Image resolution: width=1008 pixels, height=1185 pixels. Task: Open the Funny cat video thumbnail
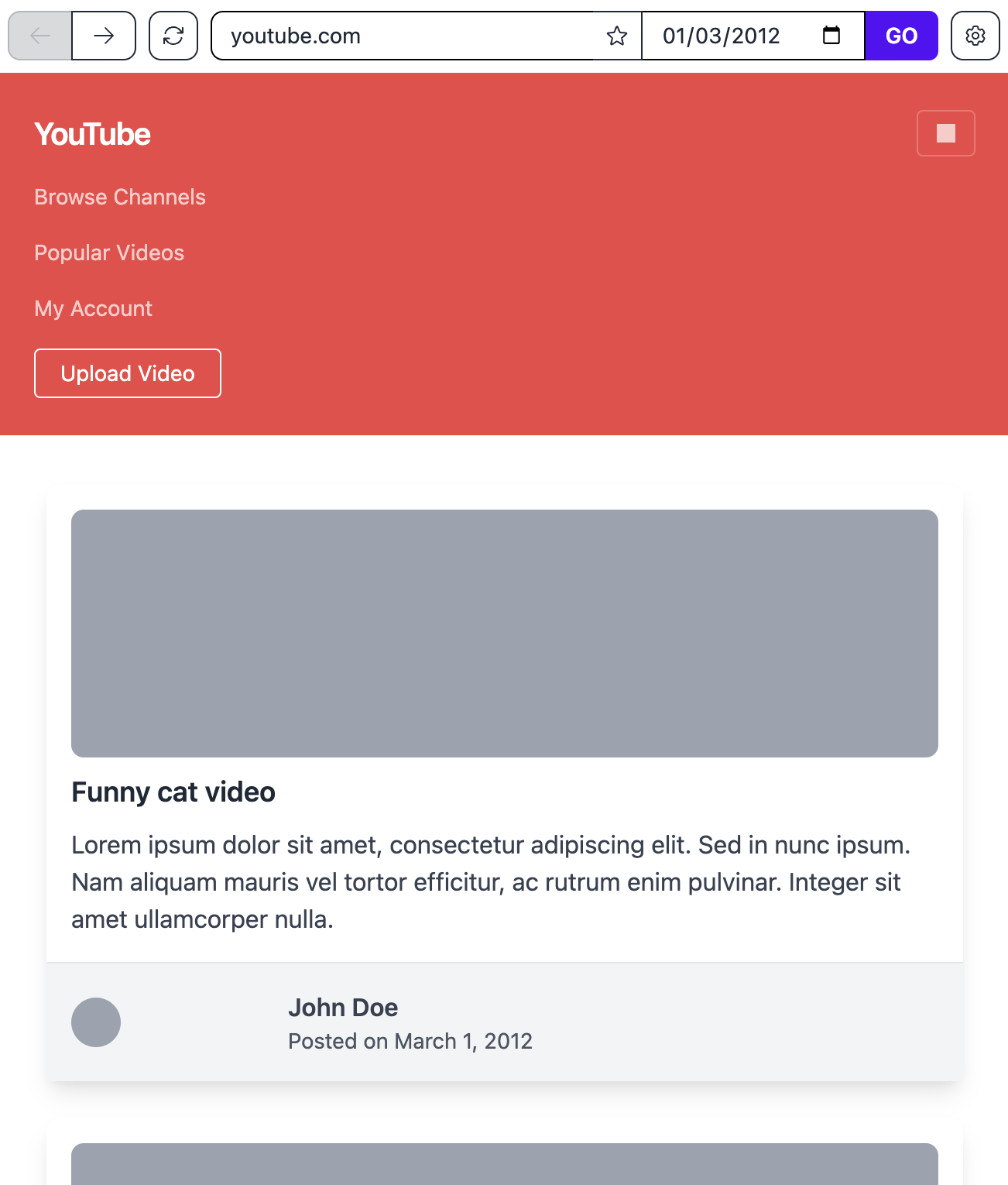click(x=505, y=634)
